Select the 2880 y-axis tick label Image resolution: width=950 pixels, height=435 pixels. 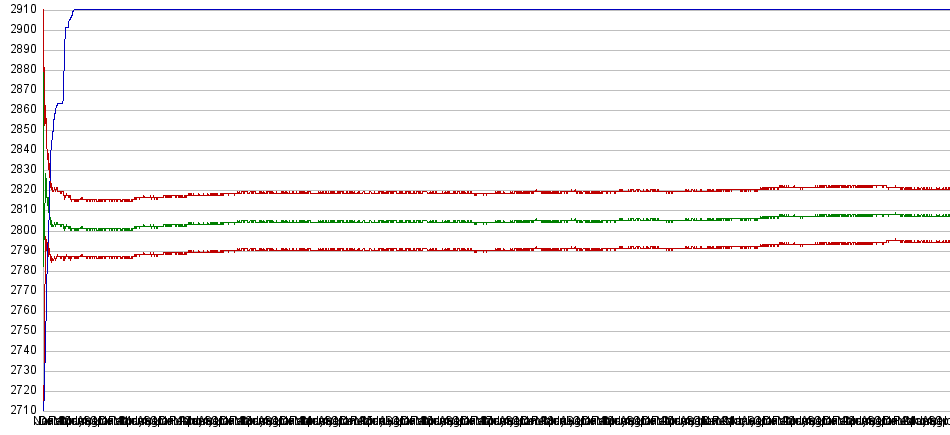click(20, 69)
